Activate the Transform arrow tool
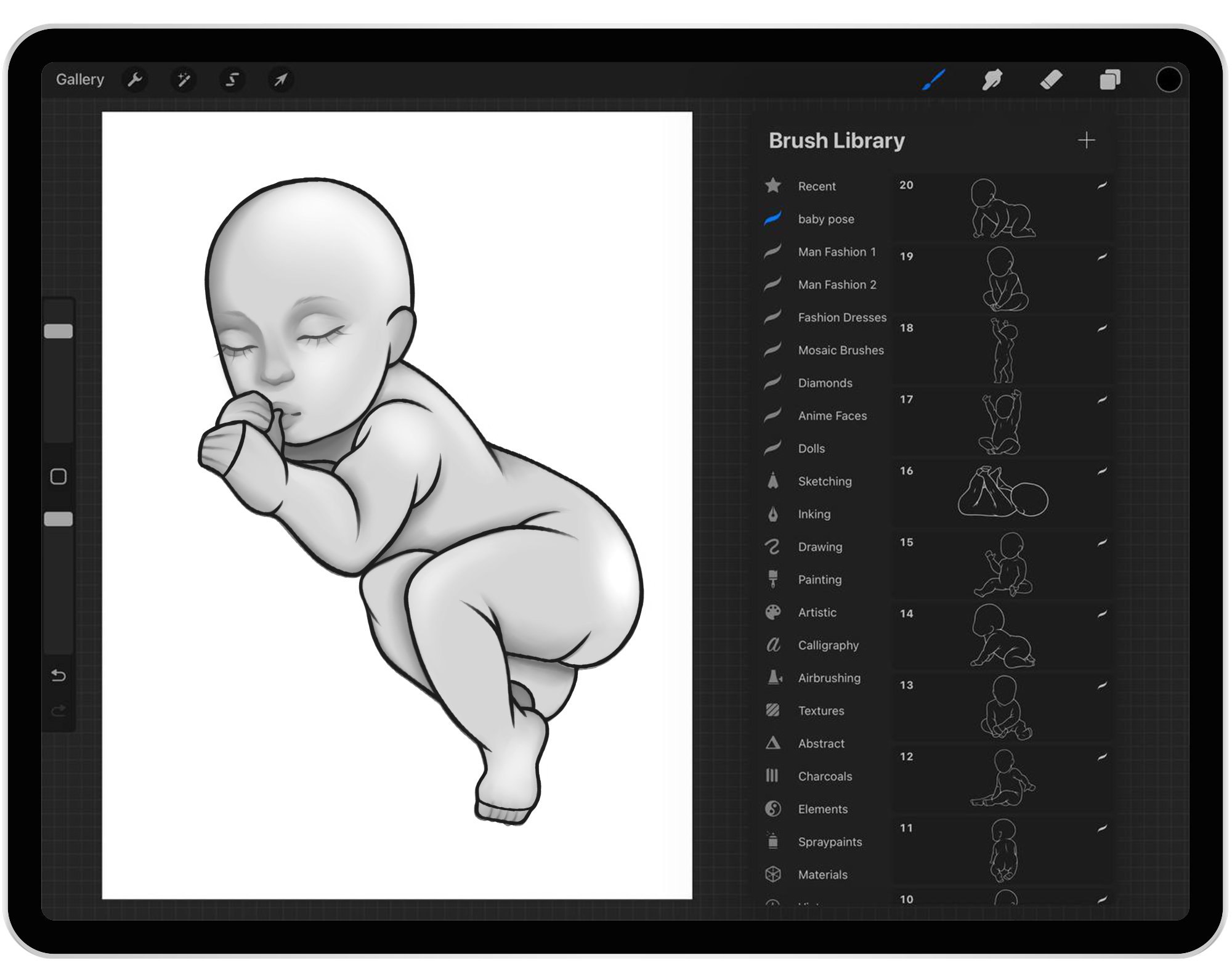This screenshot has width=1232, height=979. [281, 79]
